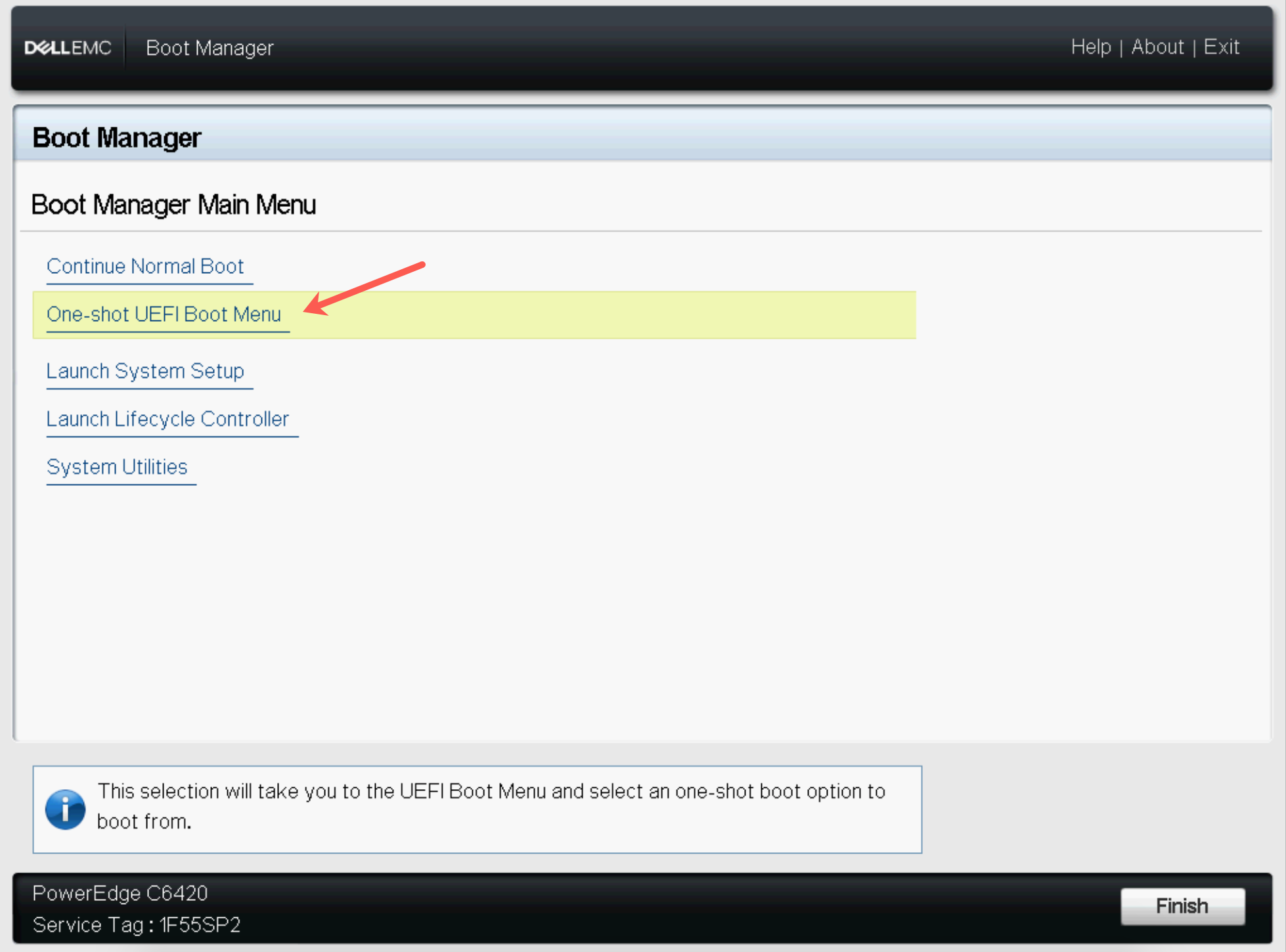
Task: Click the PowerEdge C6420 model label
Action: click(120, 894)
